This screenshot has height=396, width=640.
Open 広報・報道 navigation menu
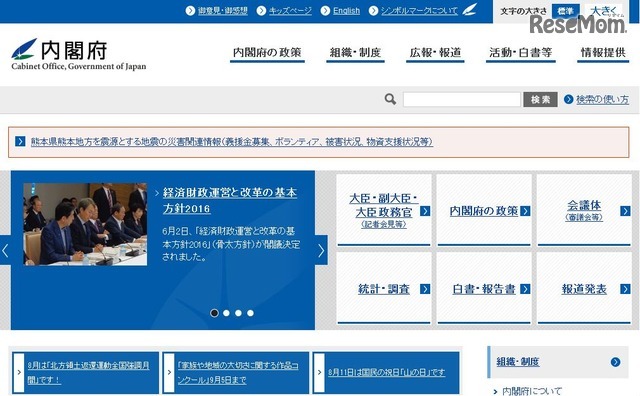(435, 53)
